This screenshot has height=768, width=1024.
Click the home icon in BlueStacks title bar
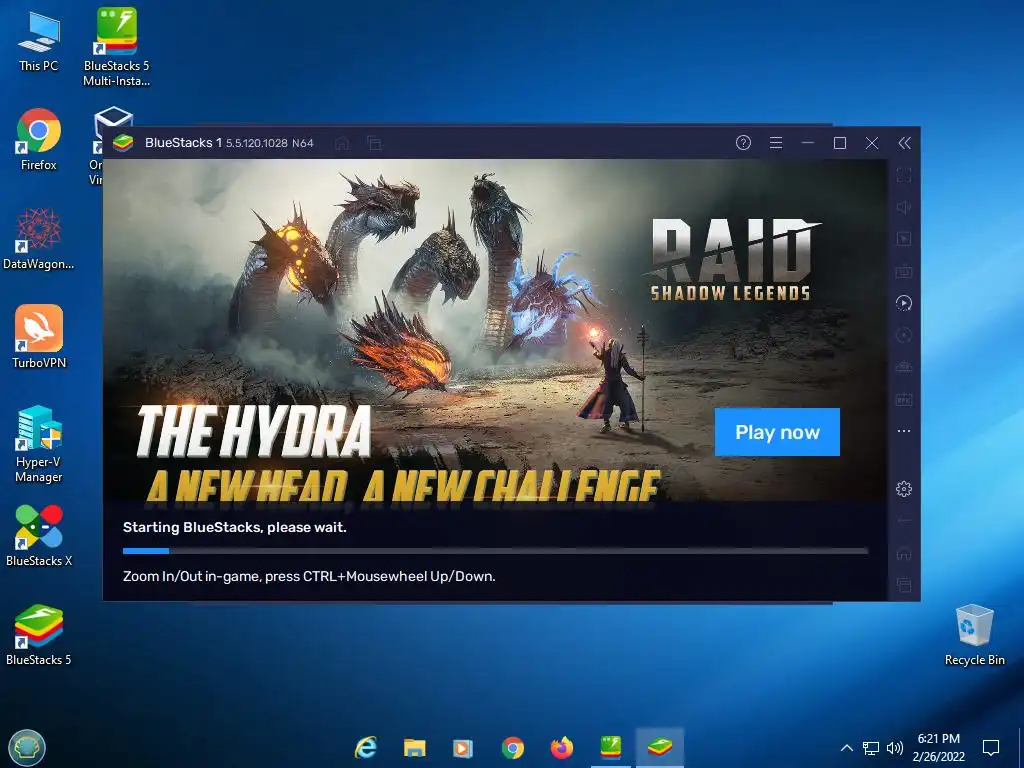[342, 143]
